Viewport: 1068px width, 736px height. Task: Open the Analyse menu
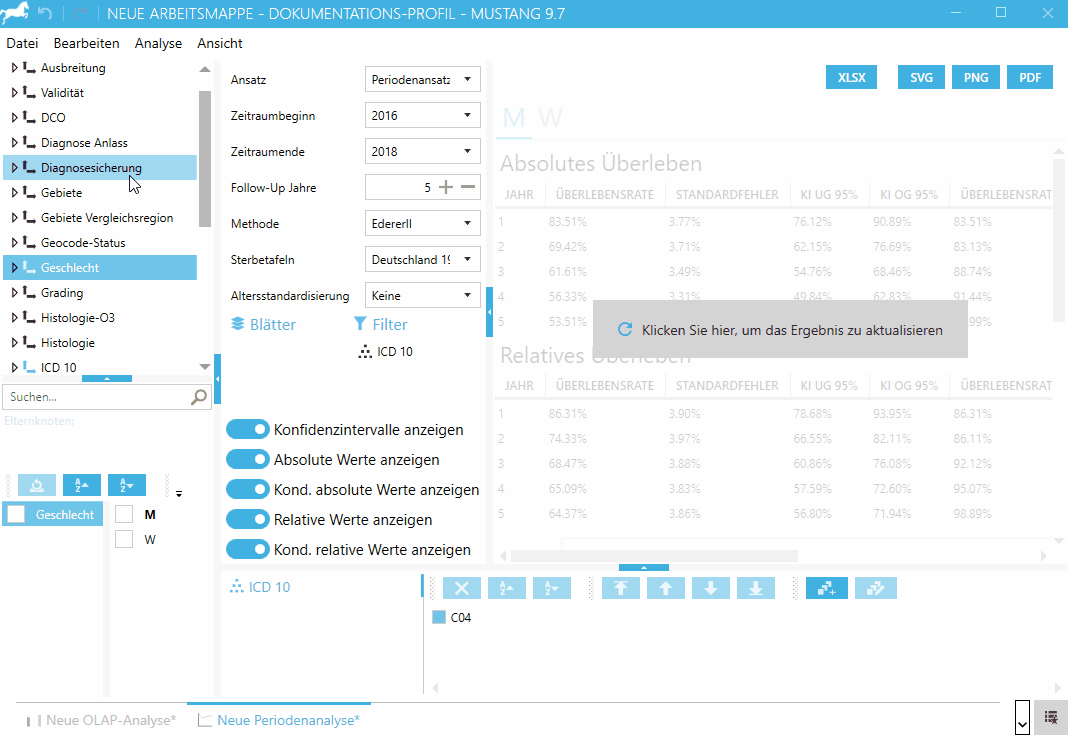tap(158, 43)
